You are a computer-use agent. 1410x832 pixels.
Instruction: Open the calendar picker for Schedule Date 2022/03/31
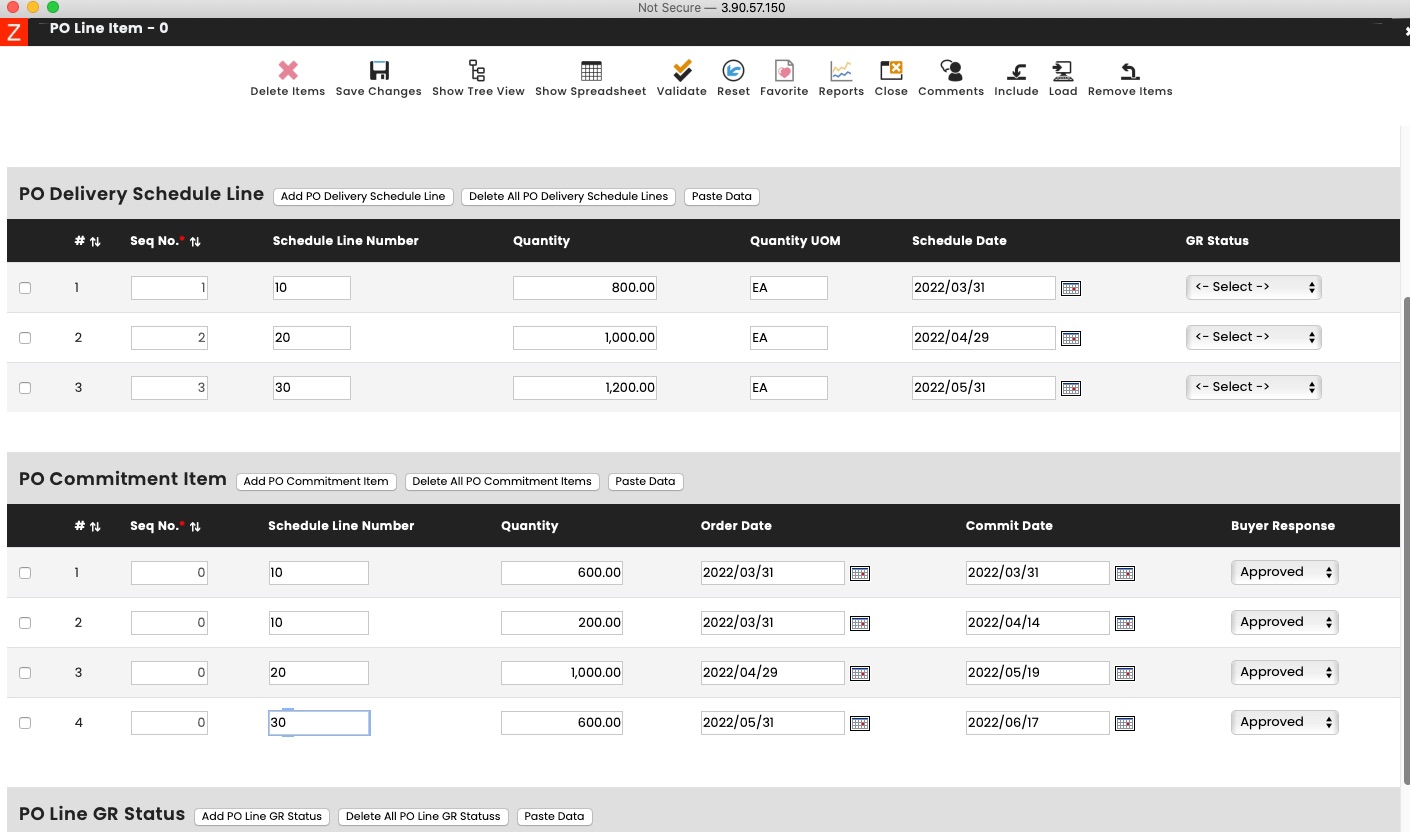[1070, 288]
